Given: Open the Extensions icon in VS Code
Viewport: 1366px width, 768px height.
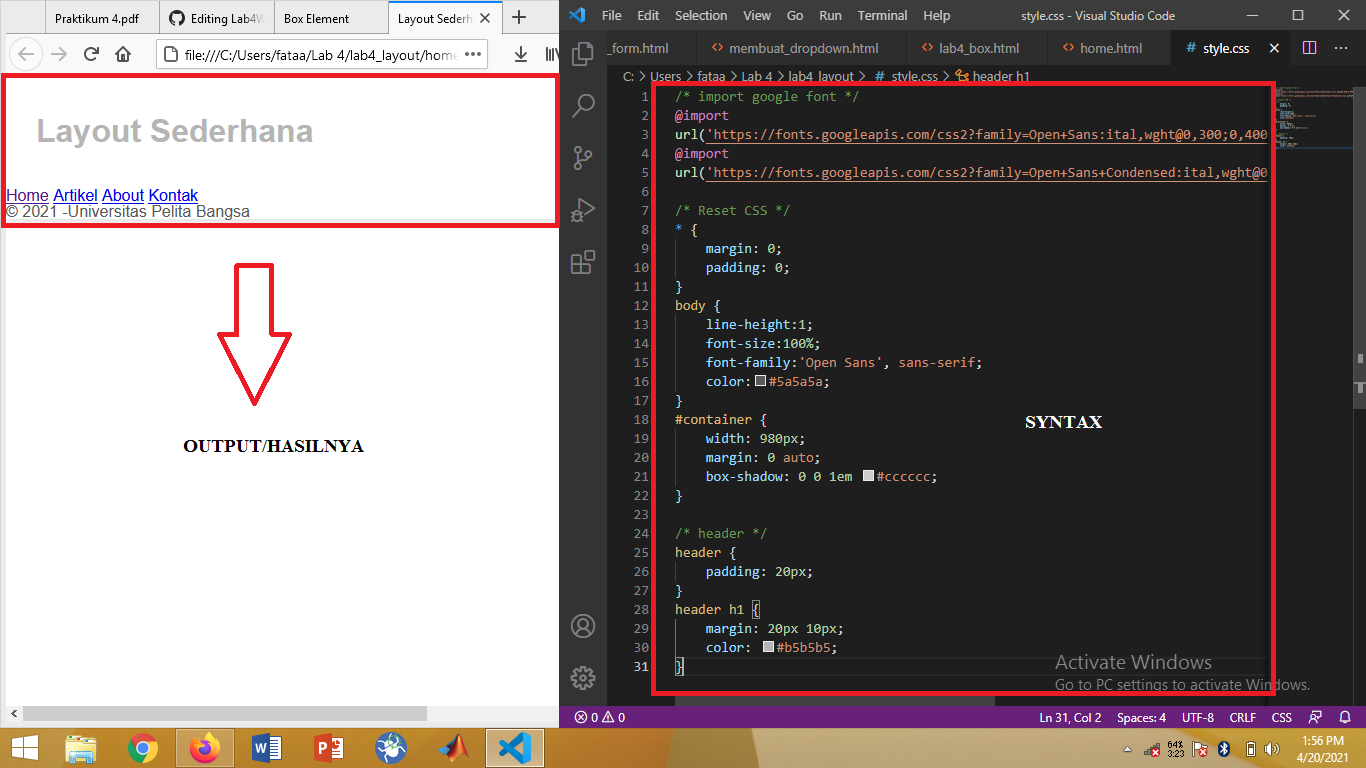Looking at the screenshot, I should pos(583,262).
